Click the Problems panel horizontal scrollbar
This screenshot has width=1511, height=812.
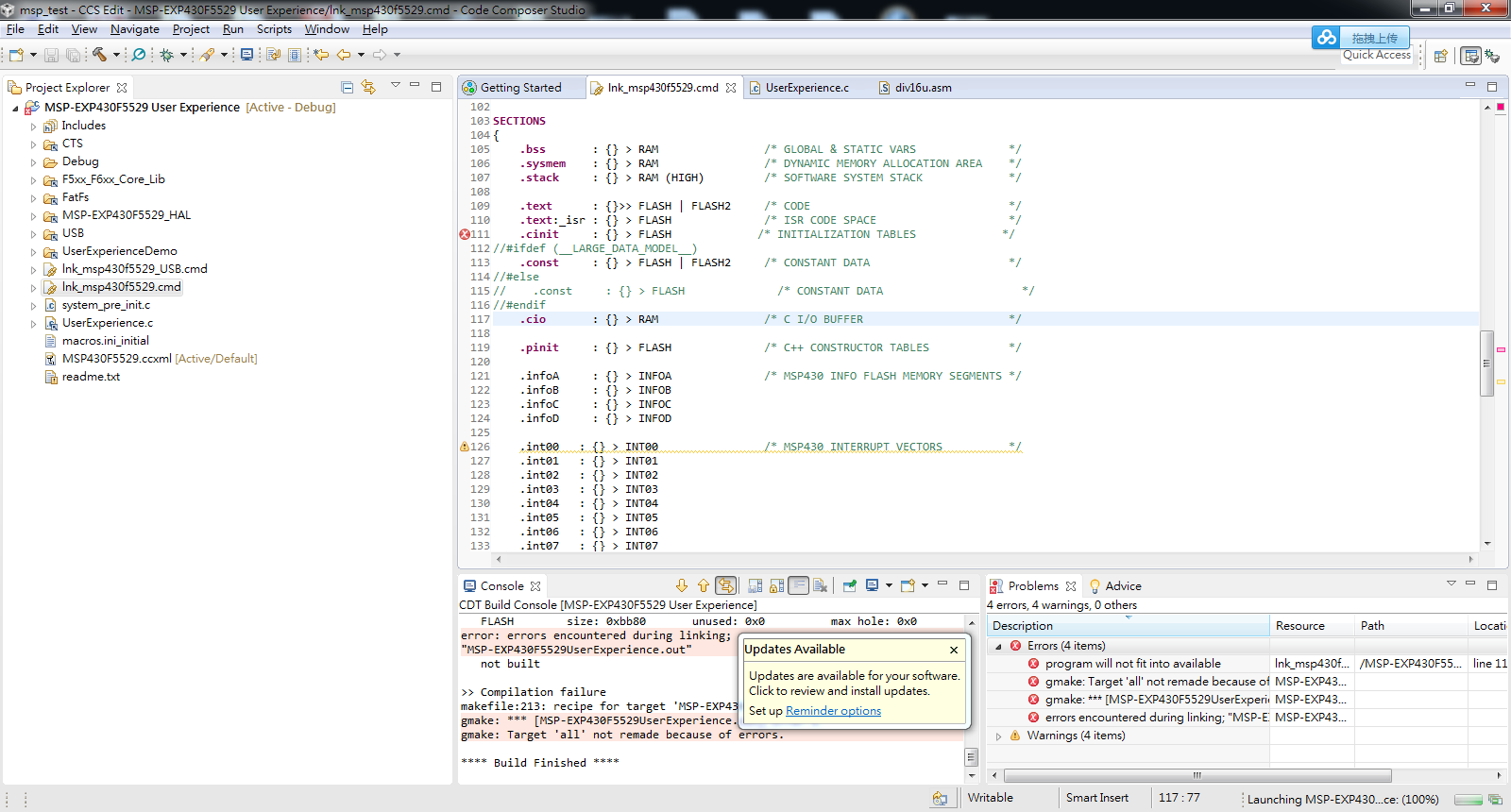coord(1196,775)
